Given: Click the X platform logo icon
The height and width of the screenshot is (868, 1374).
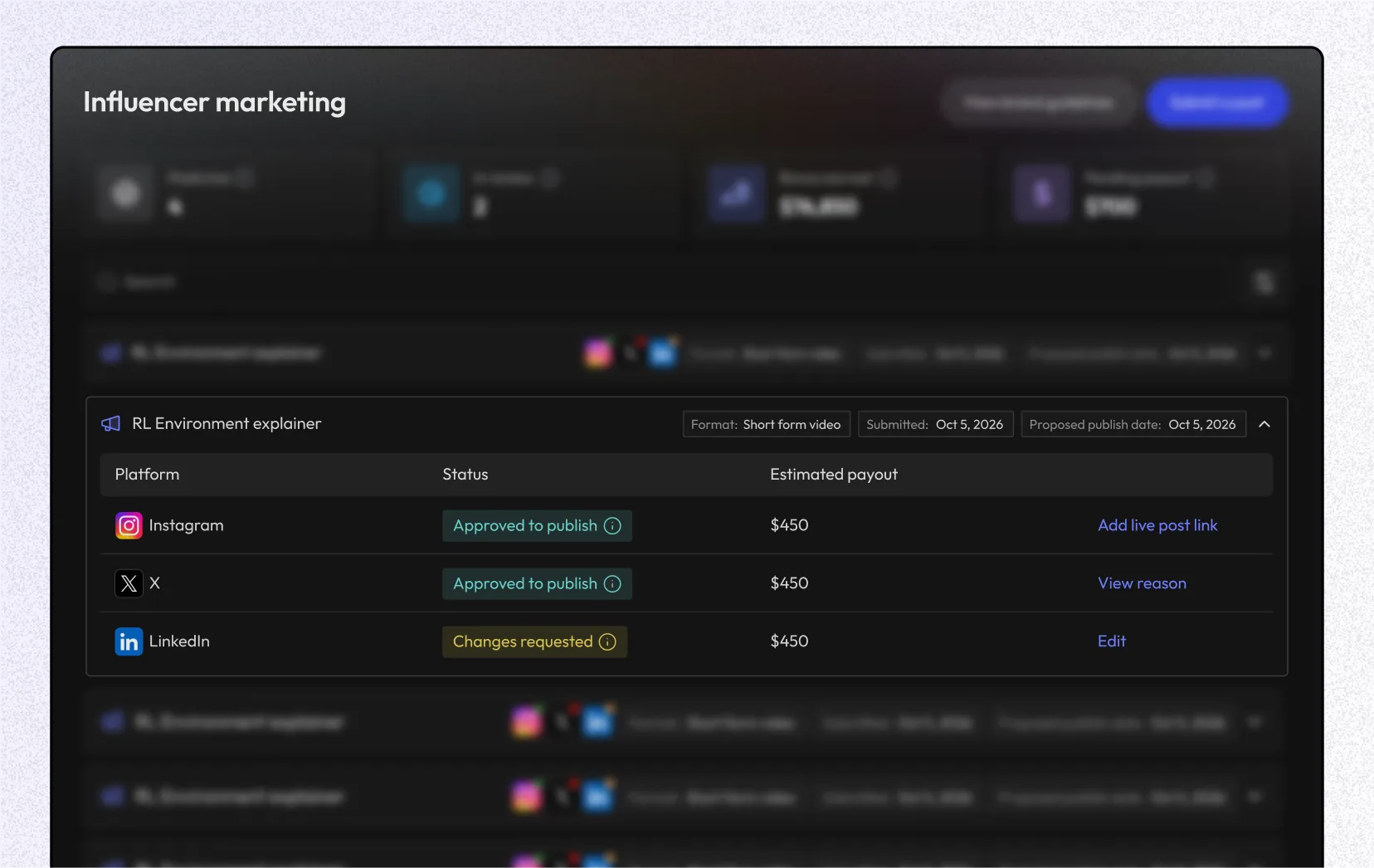Looking at the screenshot, I should [x=129, y=583].
